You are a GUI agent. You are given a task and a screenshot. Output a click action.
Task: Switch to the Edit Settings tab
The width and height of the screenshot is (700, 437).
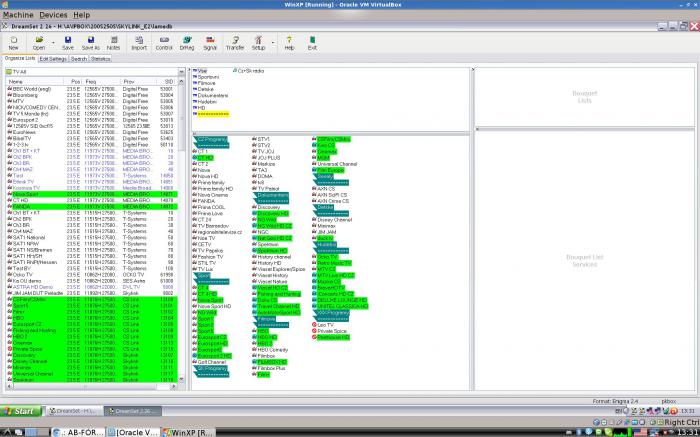pyautogui.click(x=53, y=58)
